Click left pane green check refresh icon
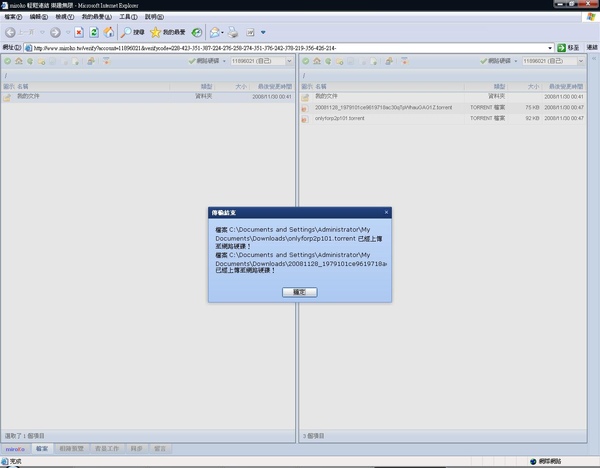The height and width of the screenshot is (468, 600). (x=8, y=61)
